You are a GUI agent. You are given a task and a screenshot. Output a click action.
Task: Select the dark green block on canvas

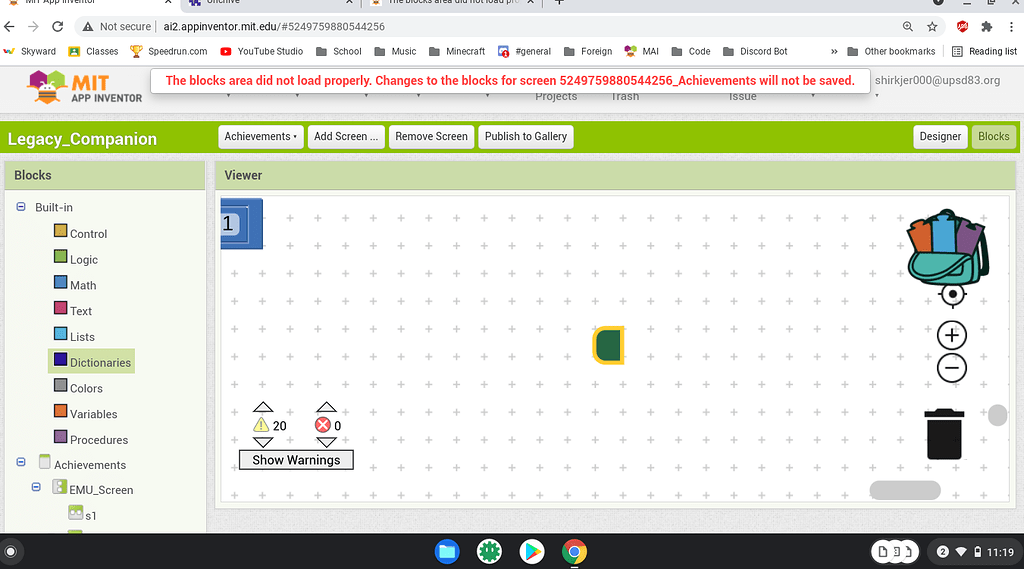(608, 345)
